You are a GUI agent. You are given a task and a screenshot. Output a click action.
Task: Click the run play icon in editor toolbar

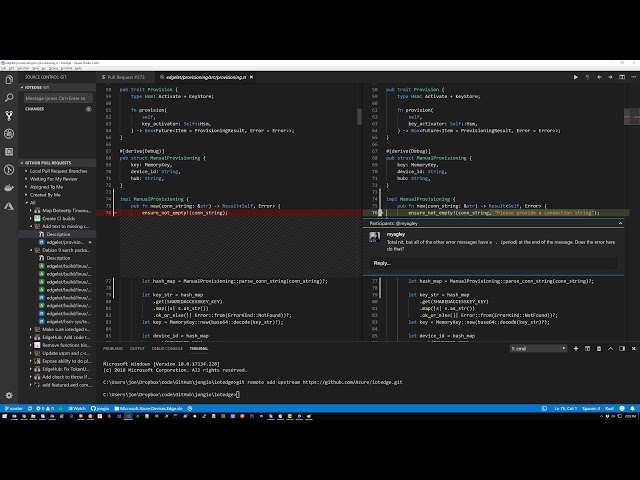pos(576,77)
